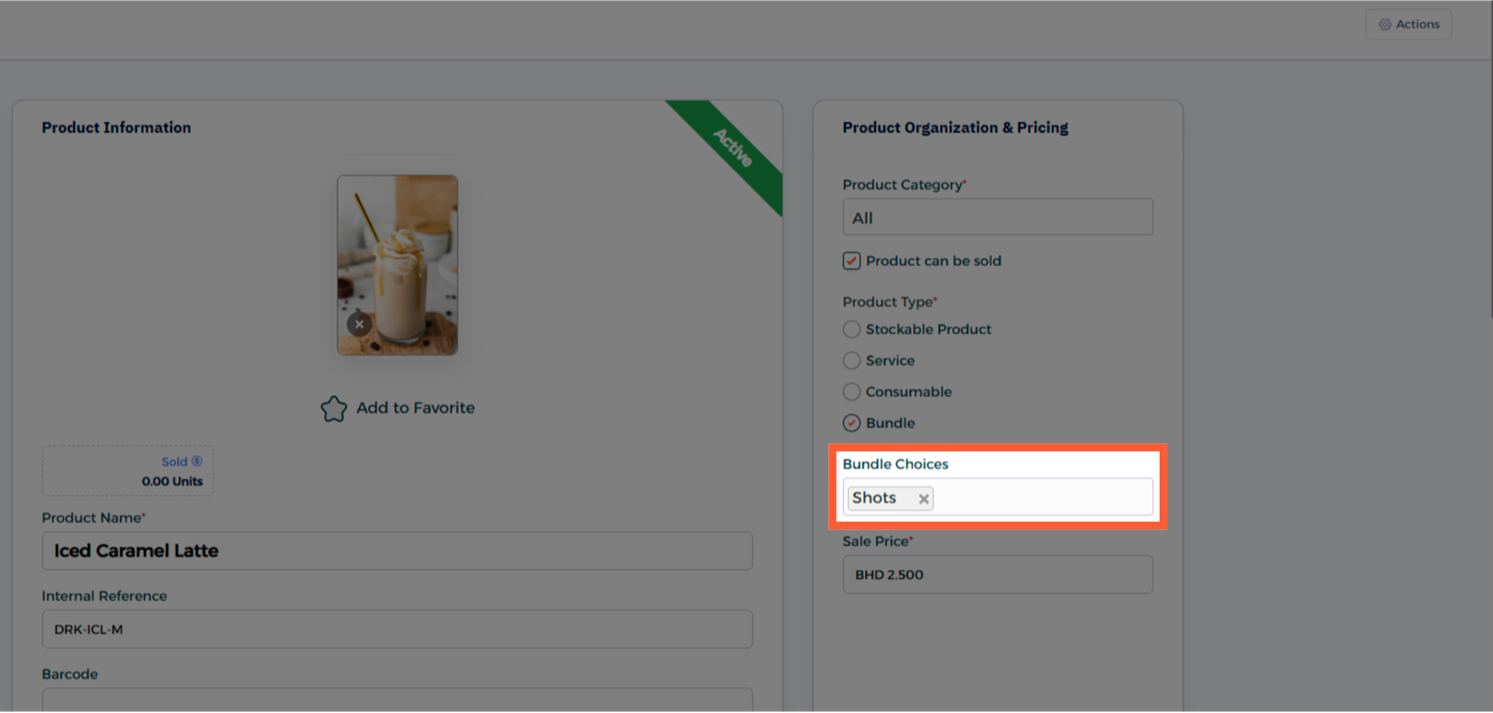
Task: Remove the product image with the X icon
Action: pyautogui.click(x=359, y=324)
